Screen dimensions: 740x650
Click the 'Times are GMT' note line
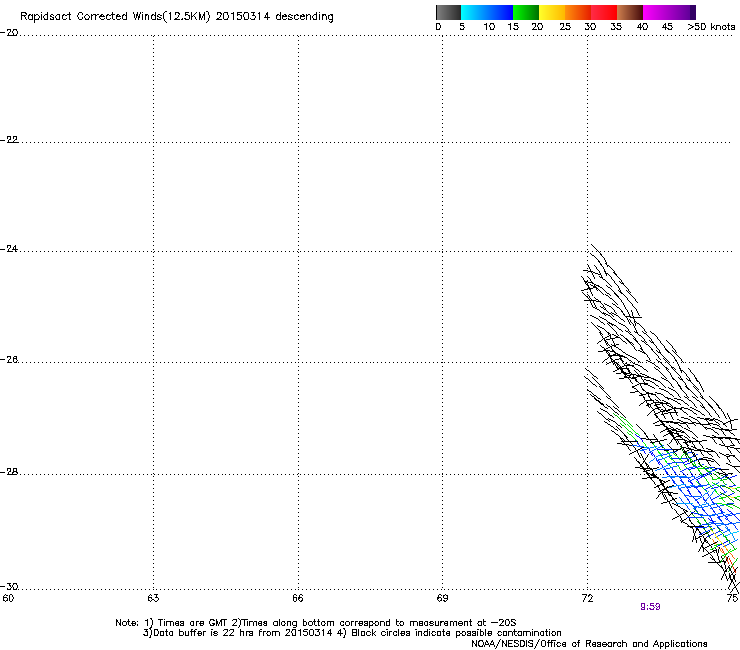(x=315, y=623)
